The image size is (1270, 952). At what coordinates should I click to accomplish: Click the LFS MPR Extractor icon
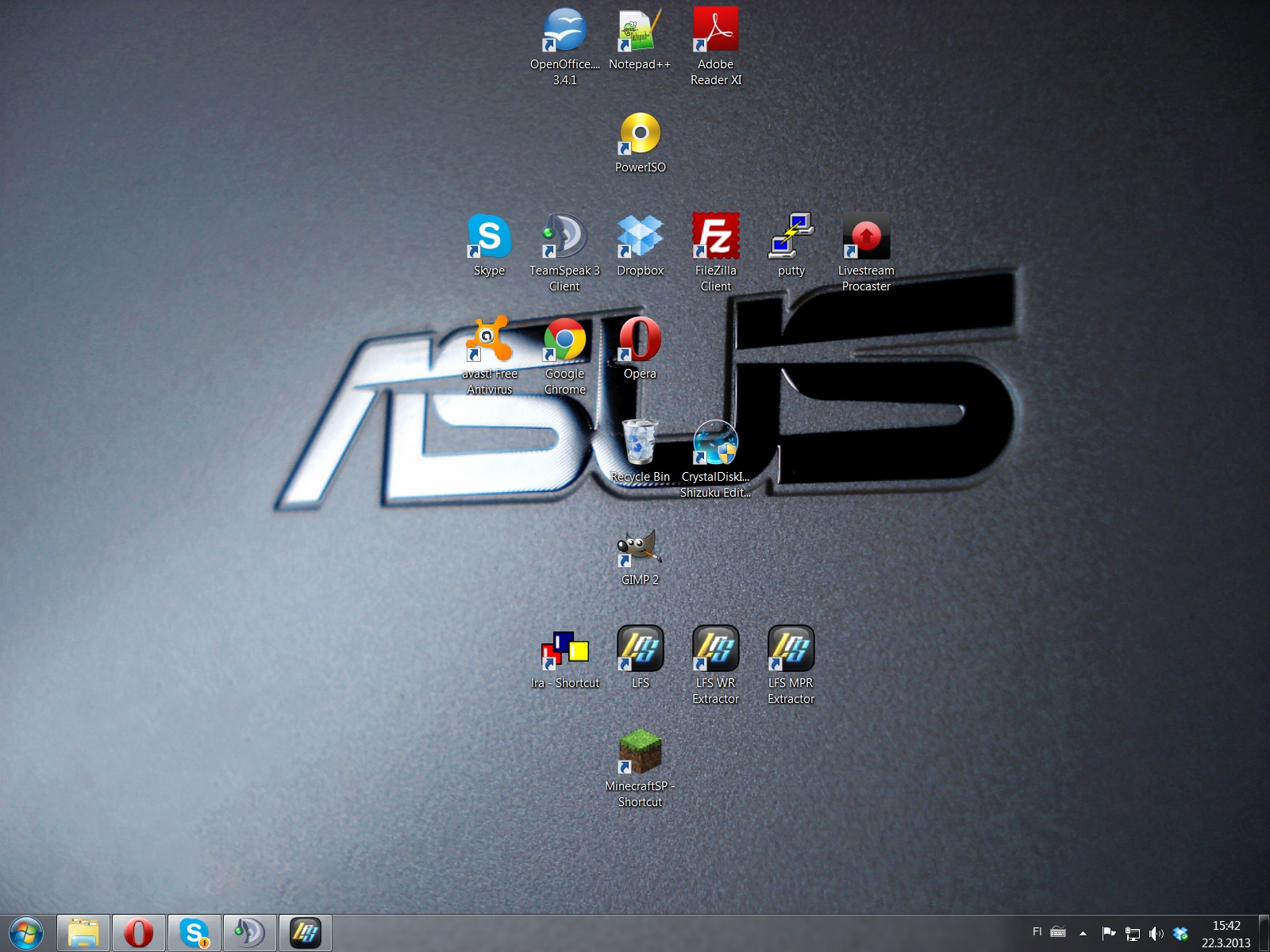pos(791,665)
